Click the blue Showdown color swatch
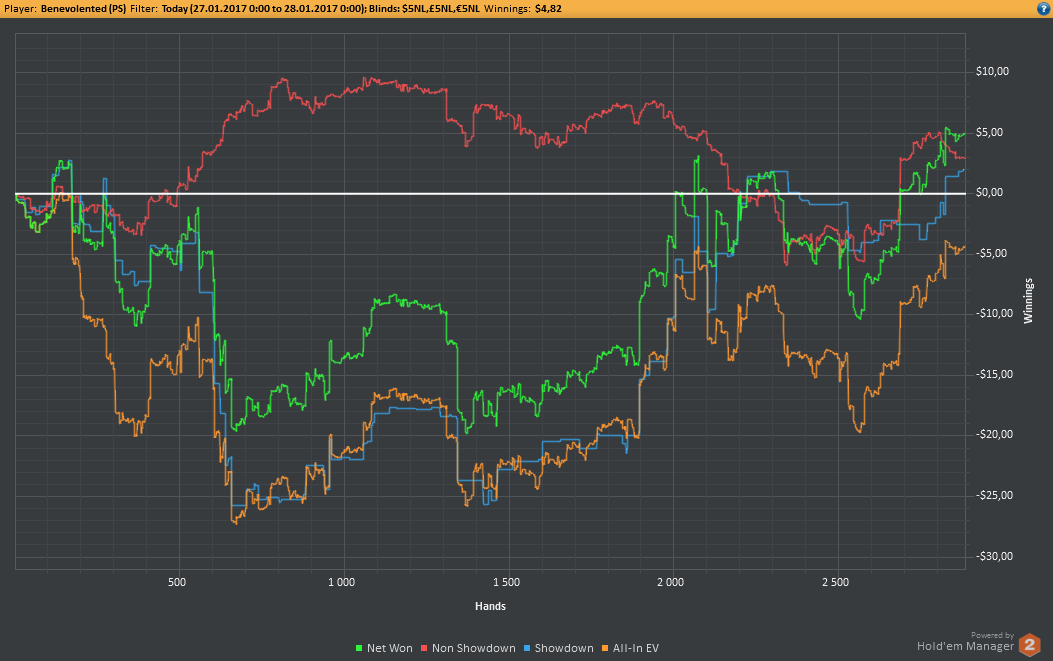 527,648
